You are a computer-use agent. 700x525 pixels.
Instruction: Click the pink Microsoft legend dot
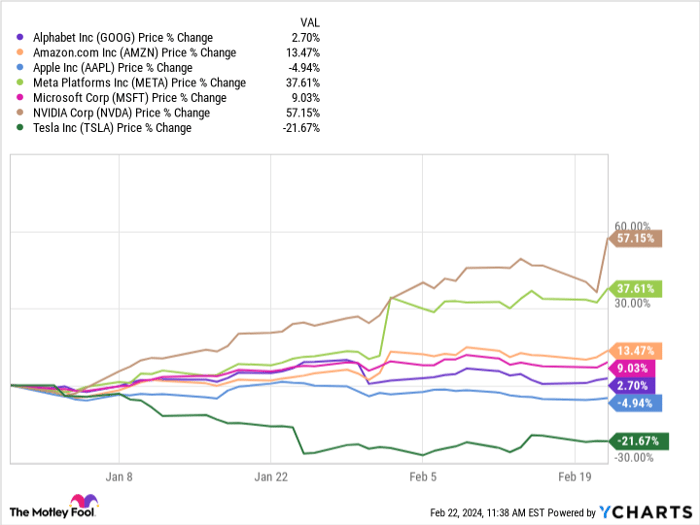(x=20, y=98)
